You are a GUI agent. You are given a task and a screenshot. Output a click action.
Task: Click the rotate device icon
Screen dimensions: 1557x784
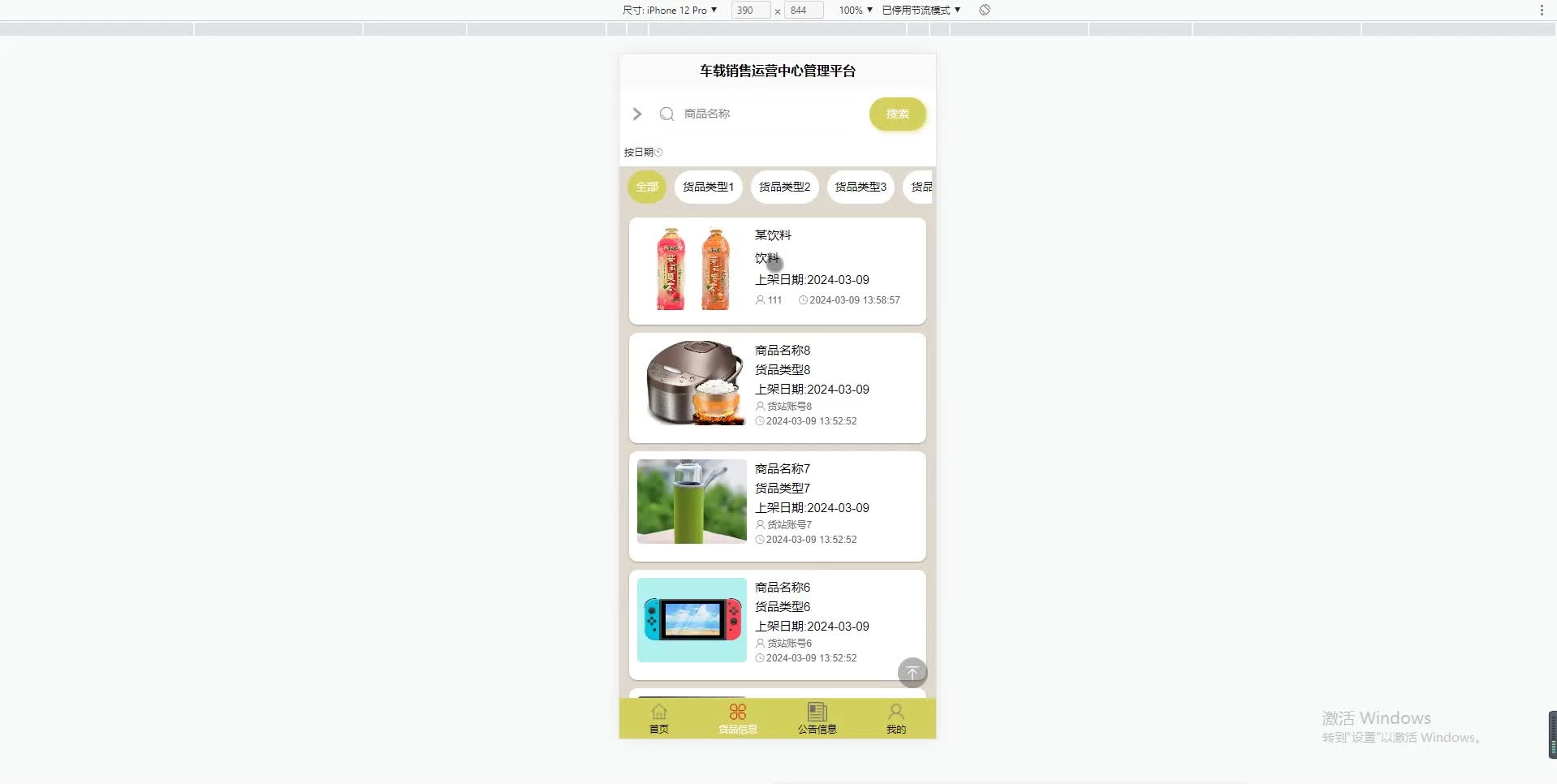click(x=985, y=10)
